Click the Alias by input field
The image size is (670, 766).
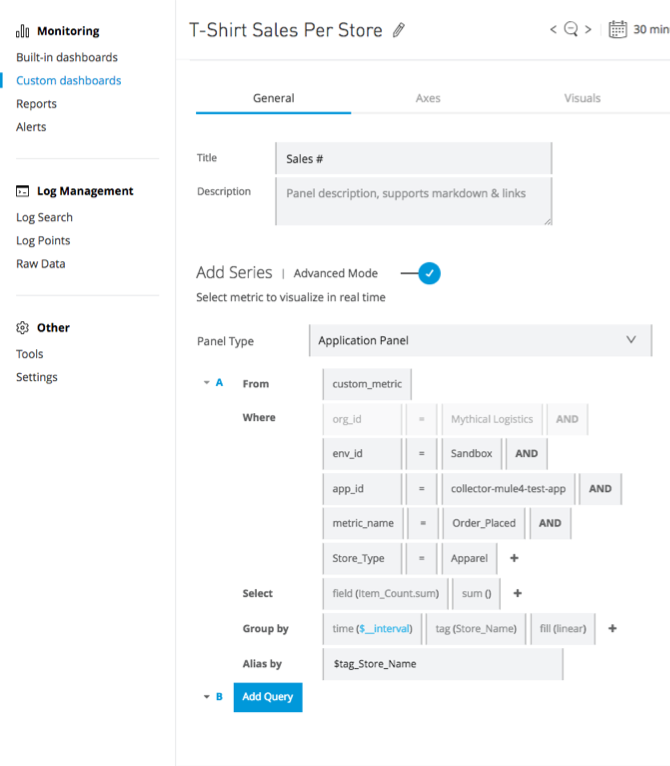pyautogui.click(x=443, y=664)
